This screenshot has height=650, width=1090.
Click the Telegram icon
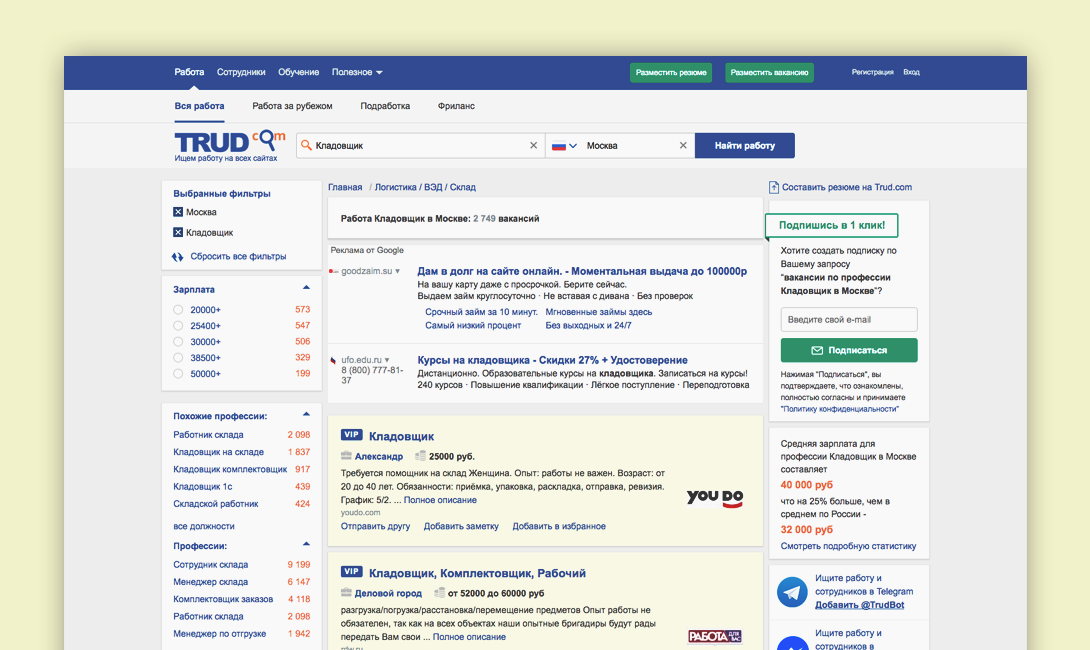pyautogui.click(x=792, y=592)
